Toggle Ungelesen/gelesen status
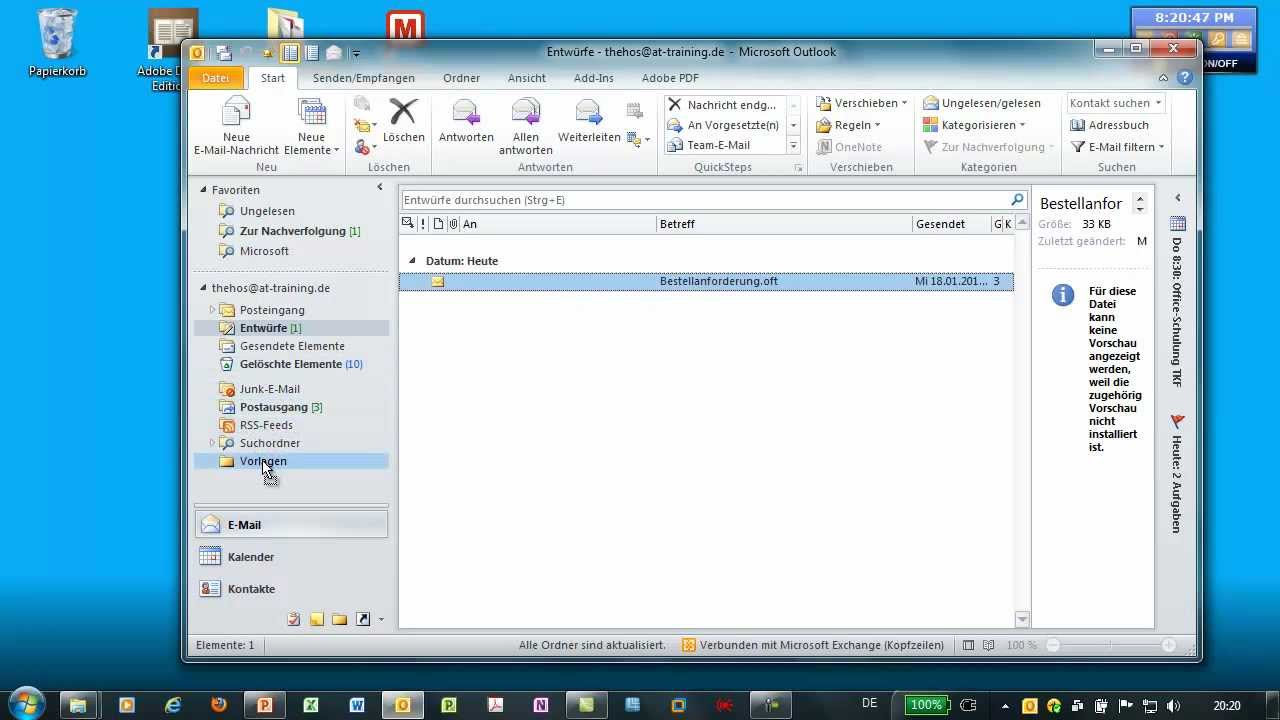This screenshot has height=720, width=1280. (982, 103)
